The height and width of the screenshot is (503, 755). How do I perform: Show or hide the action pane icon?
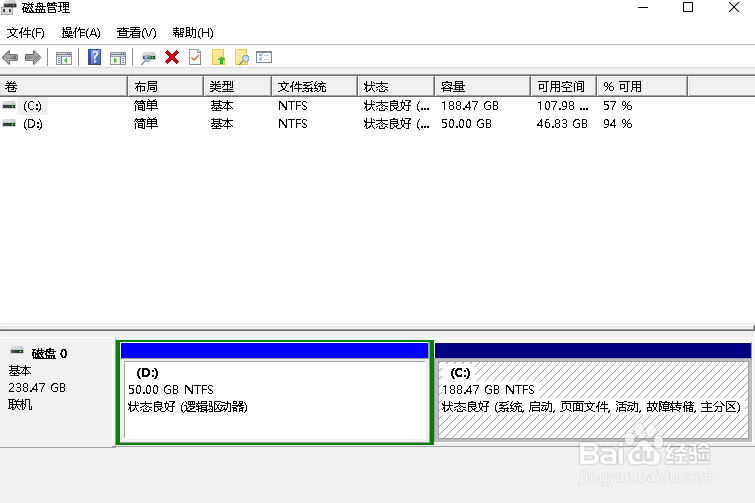118,58
